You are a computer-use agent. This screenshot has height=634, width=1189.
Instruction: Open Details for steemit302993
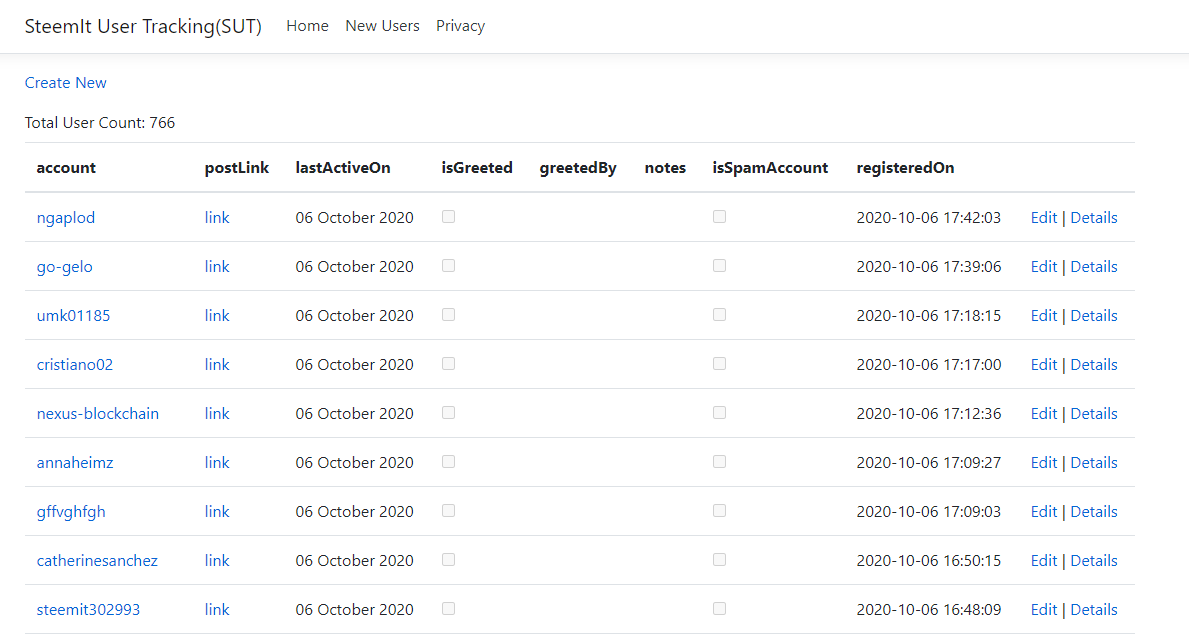click(1094, 610)
